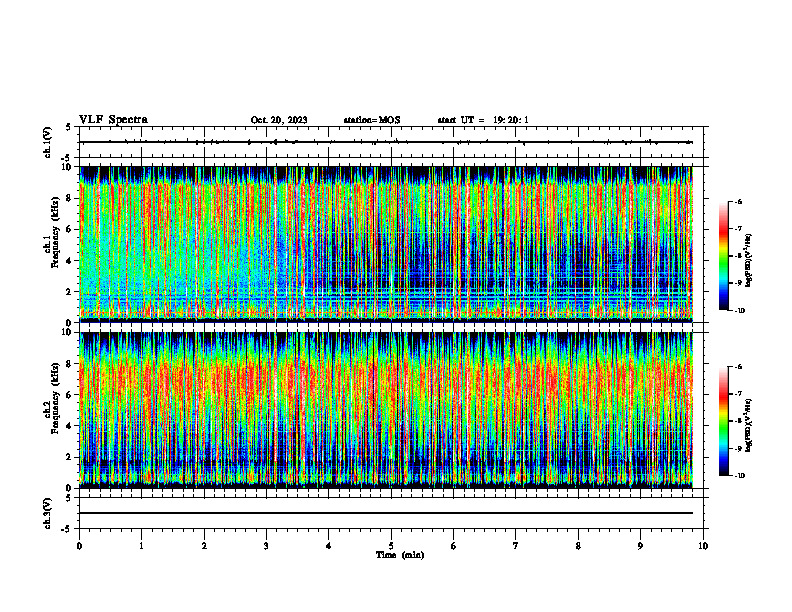
Task: Select the date text "Oct. 20, 2023"
Action: pyautogui.click(x=279, y=120)
